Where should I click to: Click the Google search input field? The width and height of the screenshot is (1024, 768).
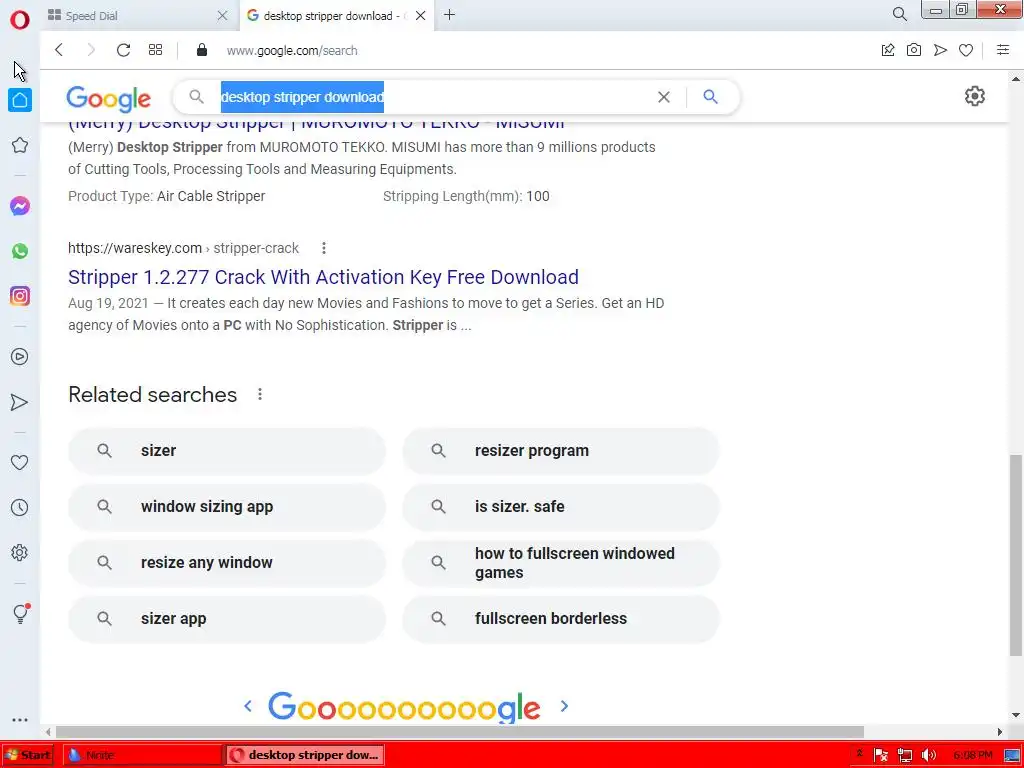click(431, 97)
